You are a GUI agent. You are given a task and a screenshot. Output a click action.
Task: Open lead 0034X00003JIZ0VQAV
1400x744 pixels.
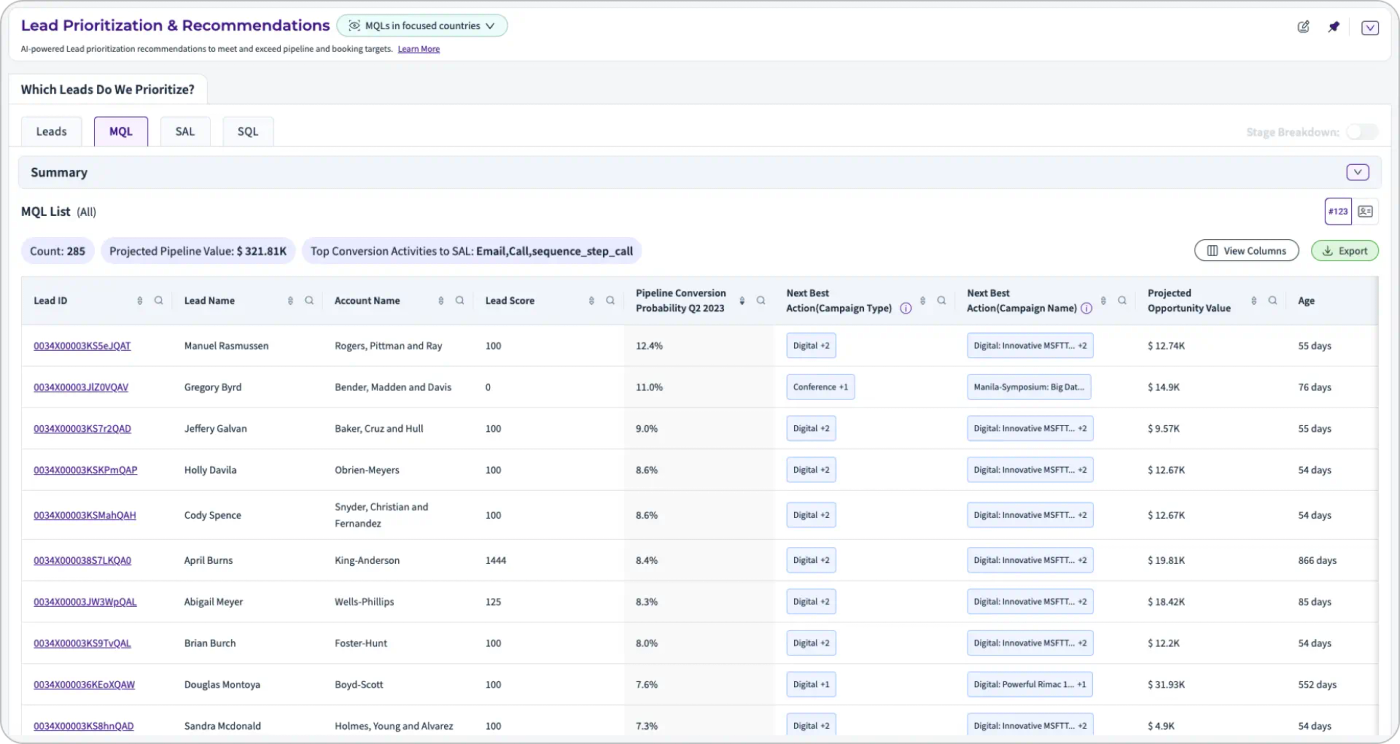[x=81, y=387]
